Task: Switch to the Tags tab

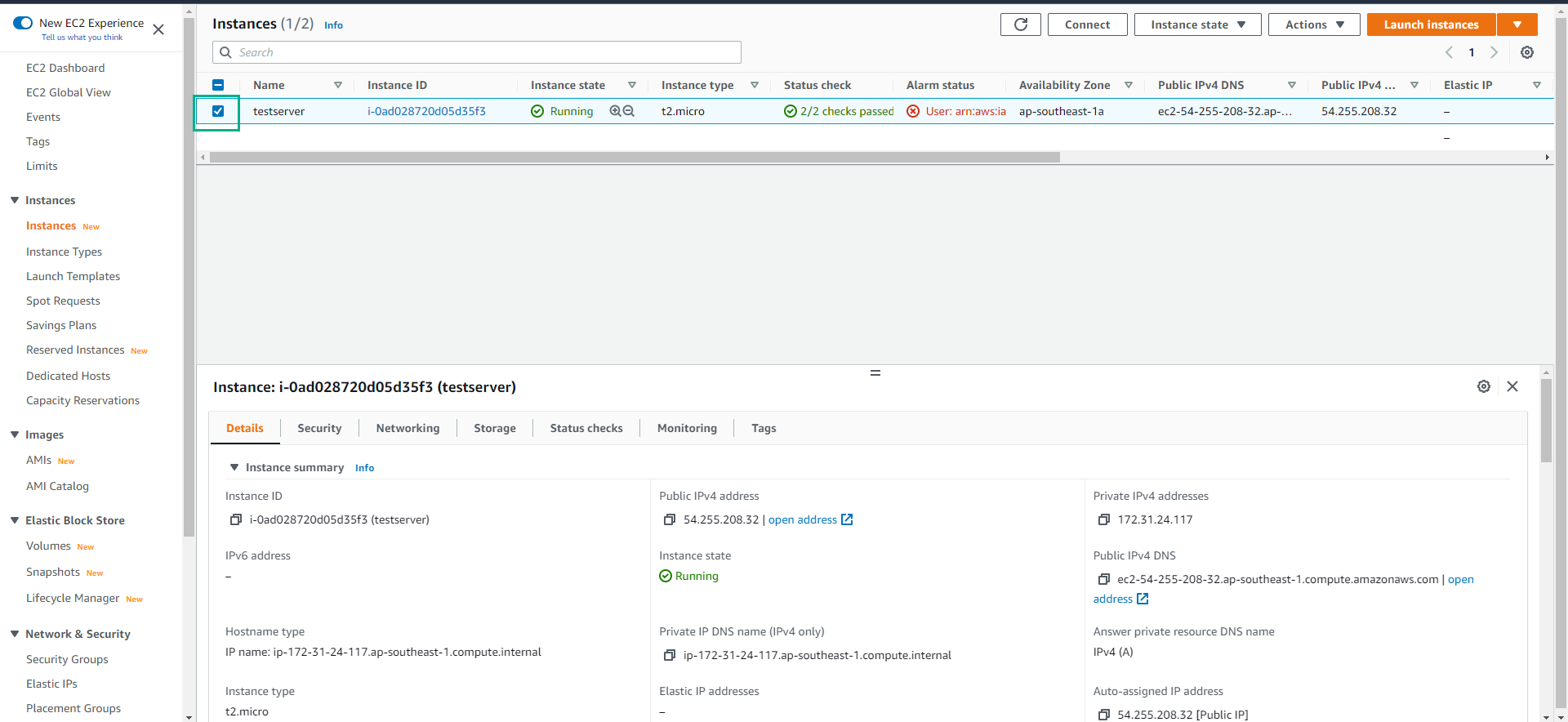Action: click(x=764, y=428)
